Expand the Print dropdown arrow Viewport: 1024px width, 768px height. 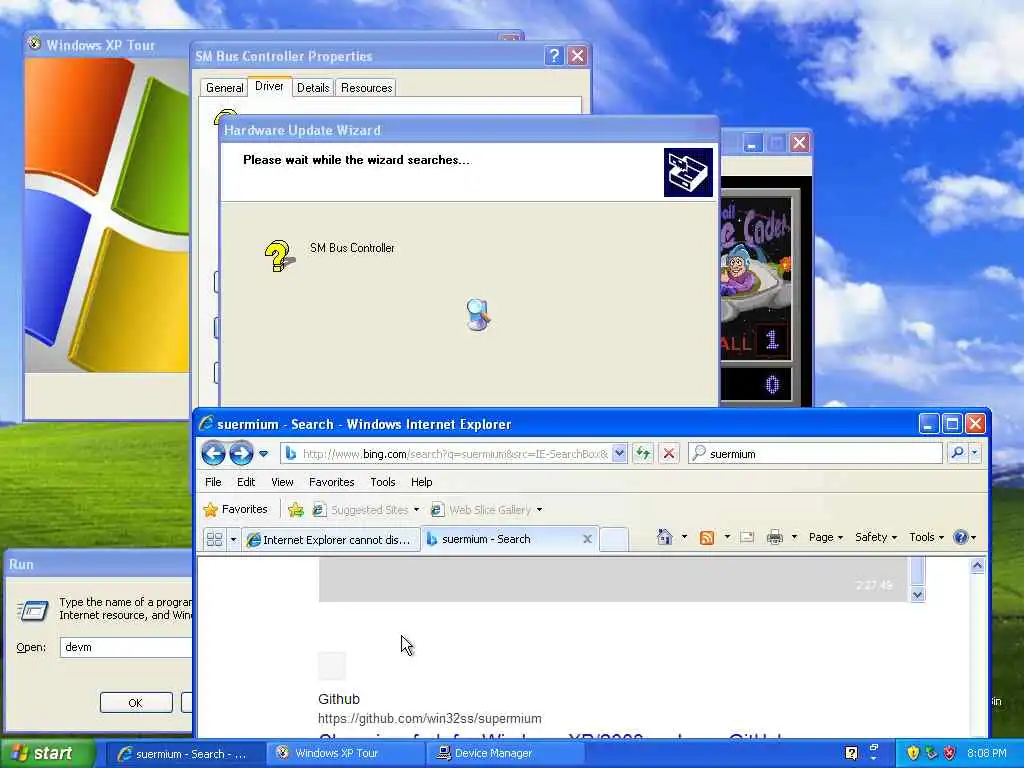pos(794,537)
